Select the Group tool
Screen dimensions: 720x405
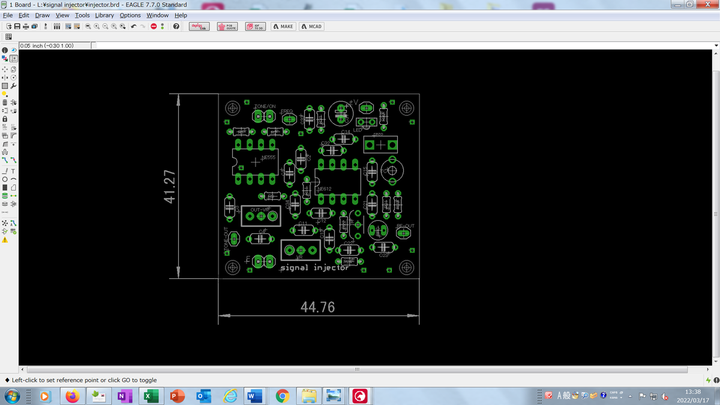(x=5, y=86)
